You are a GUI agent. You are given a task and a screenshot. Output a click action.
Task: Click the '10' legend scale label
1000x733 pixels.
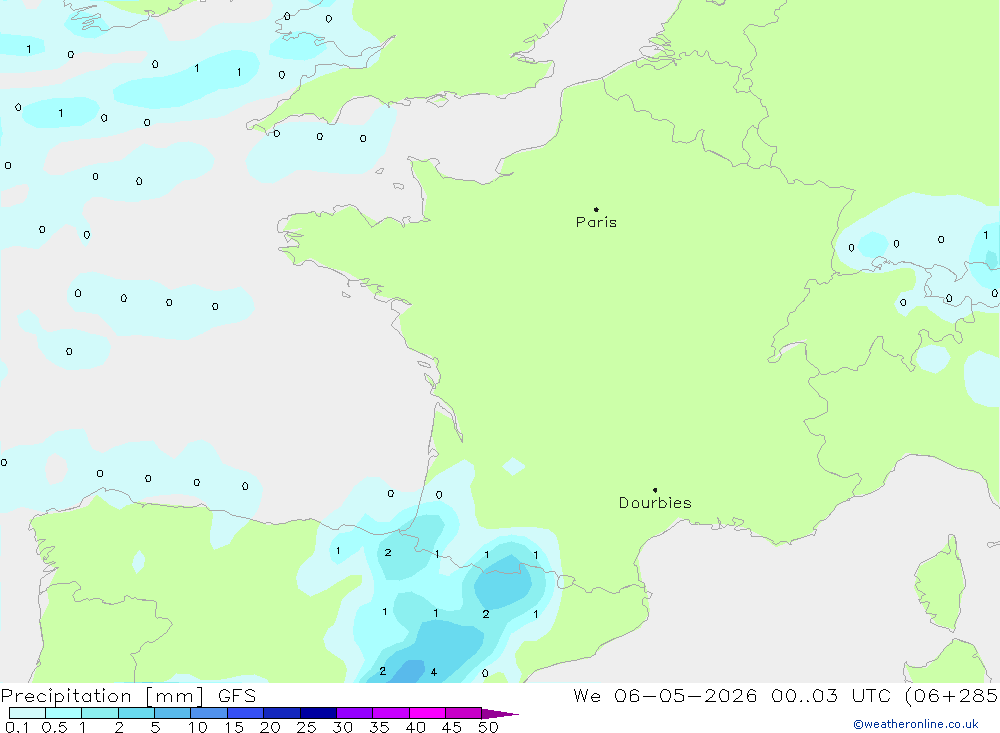click(197, 727)
